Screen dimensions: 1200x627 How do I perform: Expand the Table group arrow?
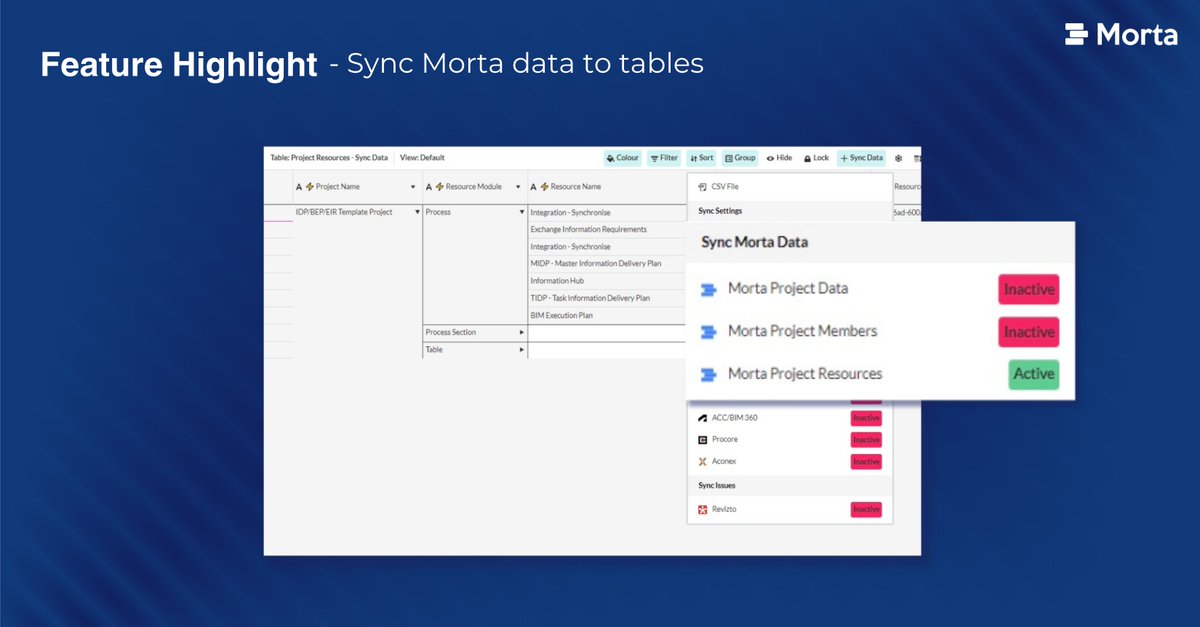(521, 350)
